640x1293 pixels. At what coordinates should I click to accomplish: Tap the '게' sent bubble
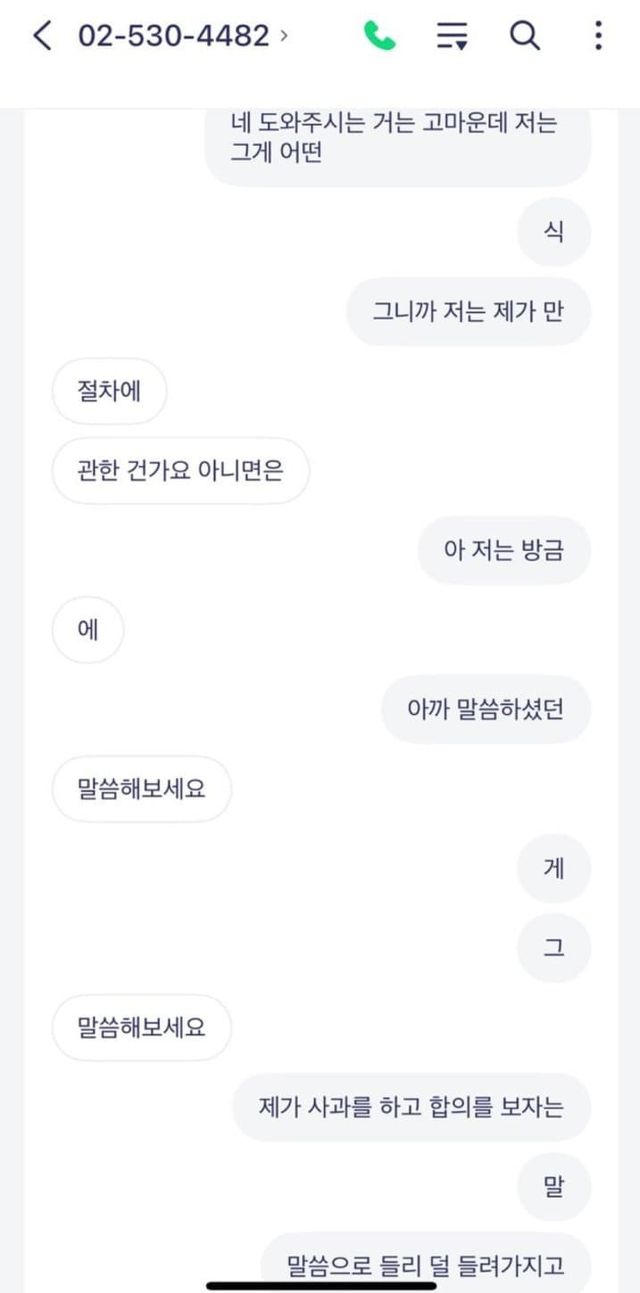coord(554,868)
